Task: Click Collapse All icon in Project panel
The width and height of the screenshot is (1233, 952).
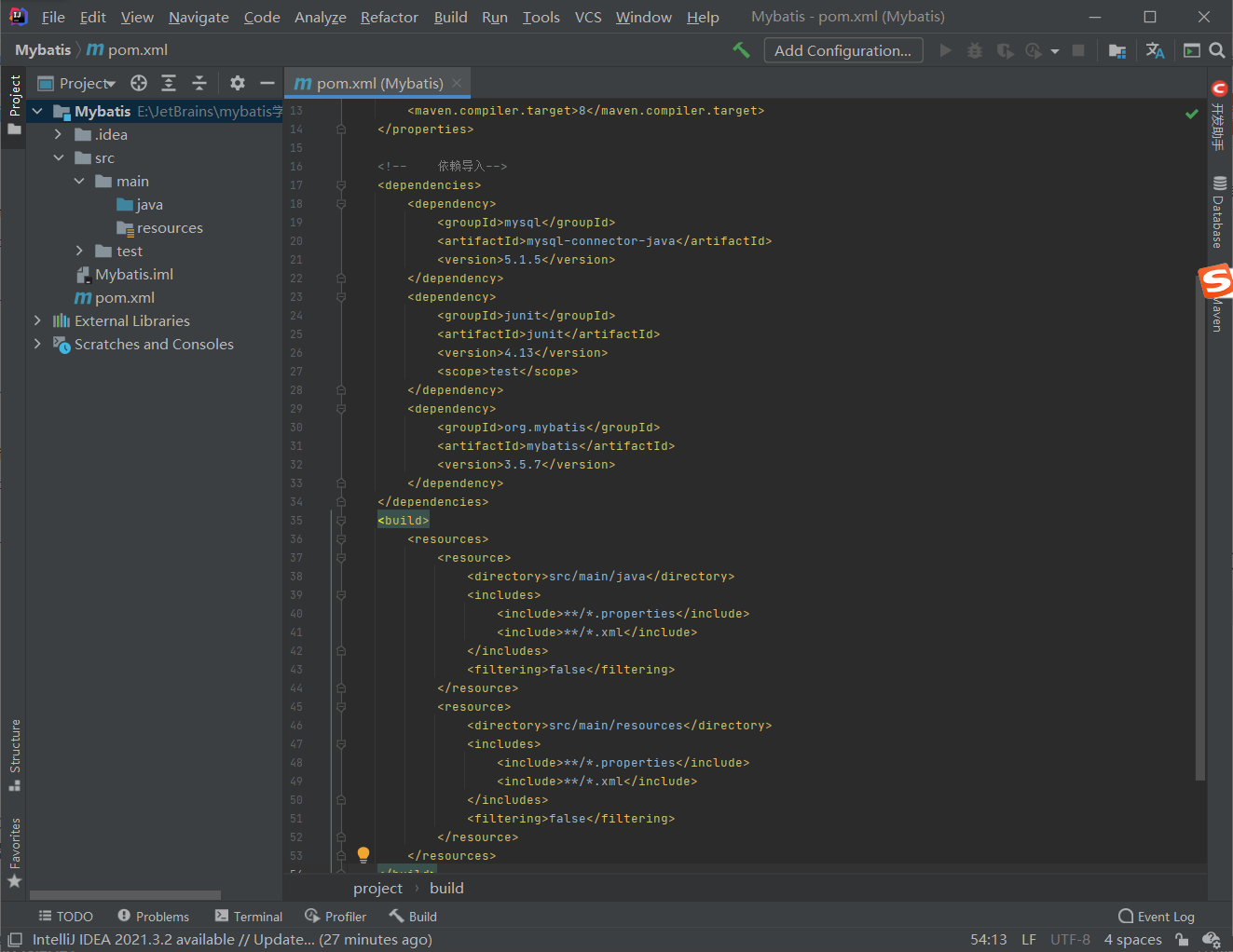Action: click(x=199, y=83)
